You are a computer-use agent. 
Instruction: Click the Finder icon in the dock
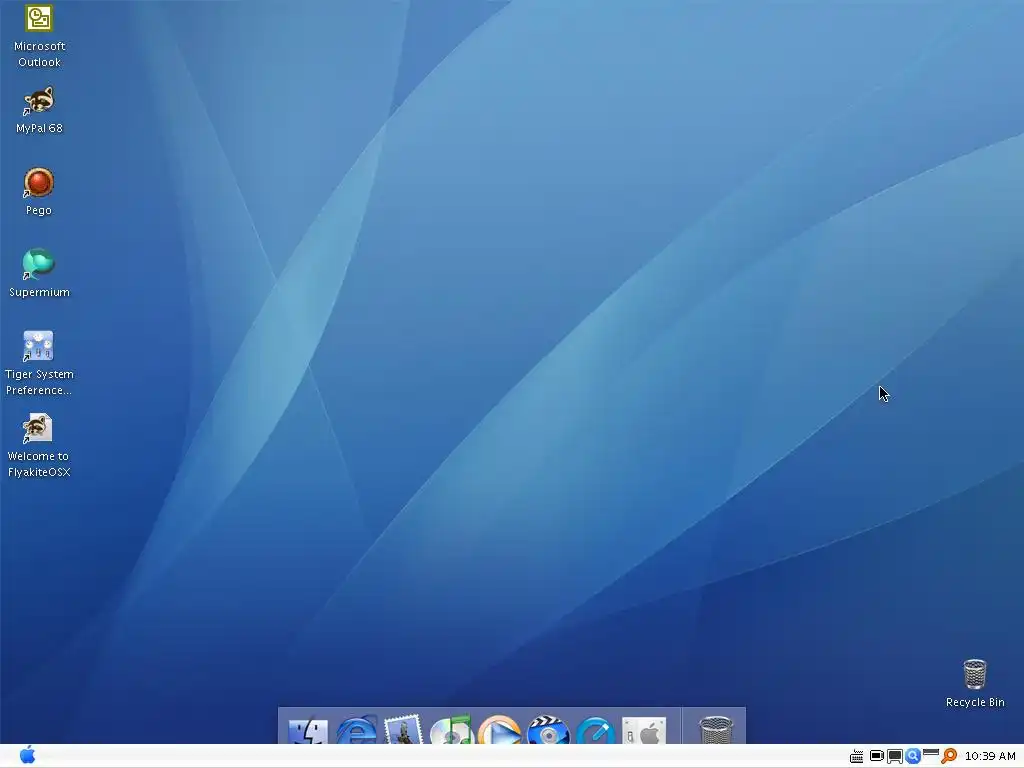coord(308,730)
